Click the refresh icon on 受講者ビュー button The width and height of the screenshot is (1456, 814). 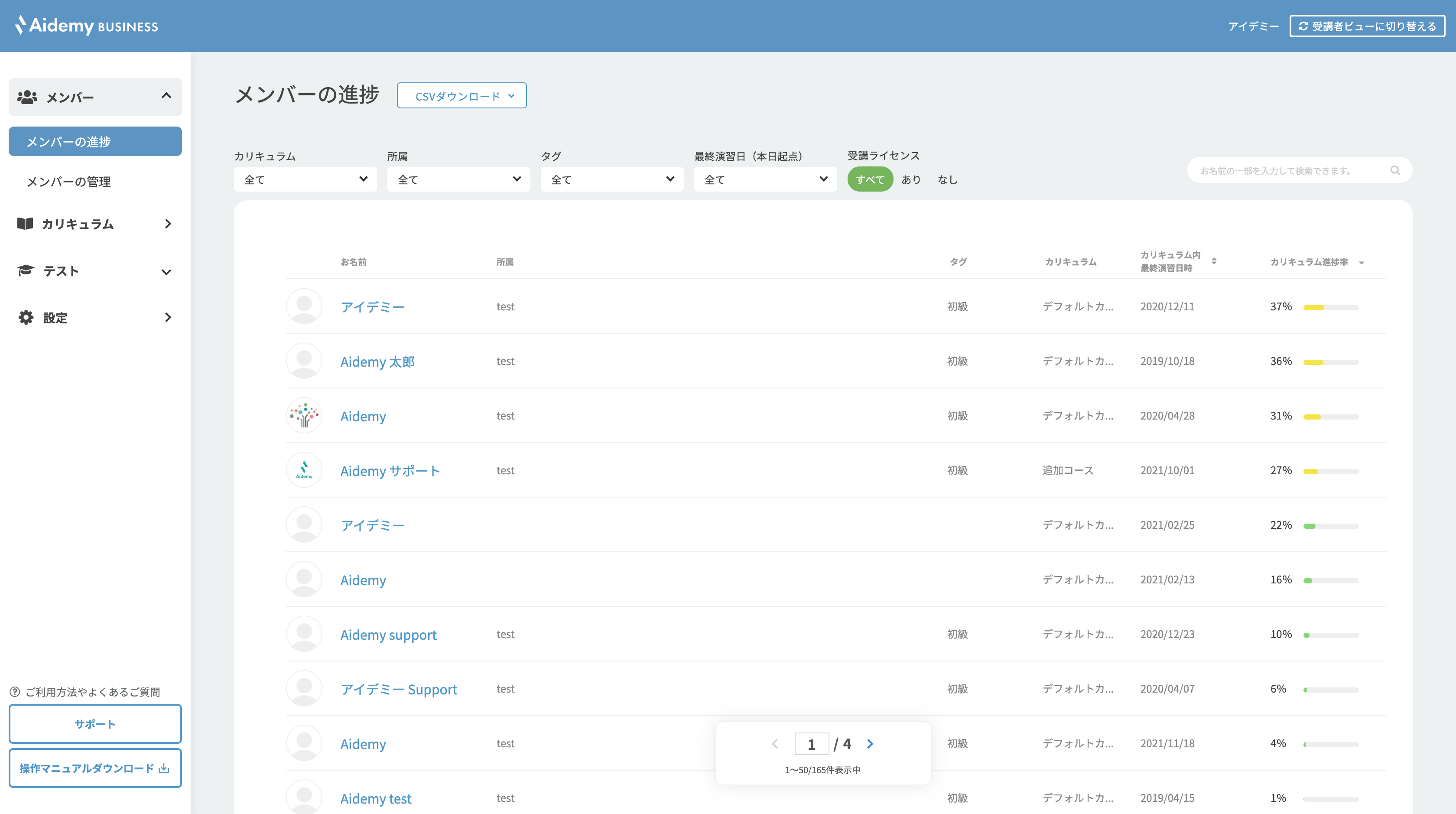[x=1303, y=26]
